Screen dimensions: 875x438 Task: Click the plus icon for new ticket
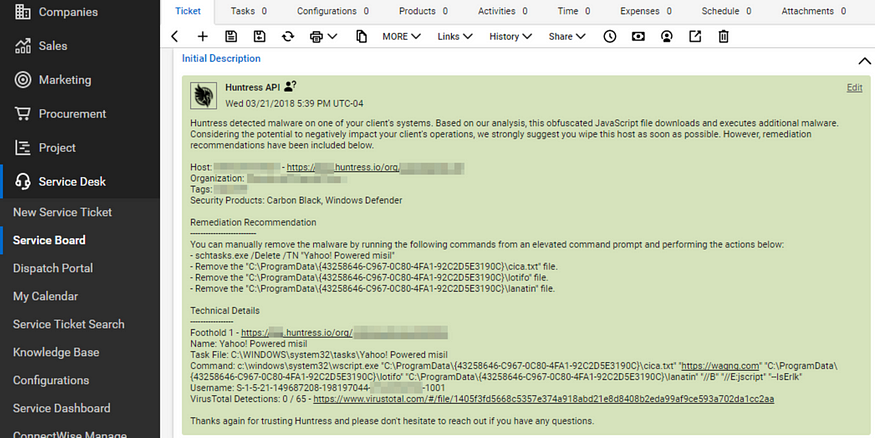point(203,36)
